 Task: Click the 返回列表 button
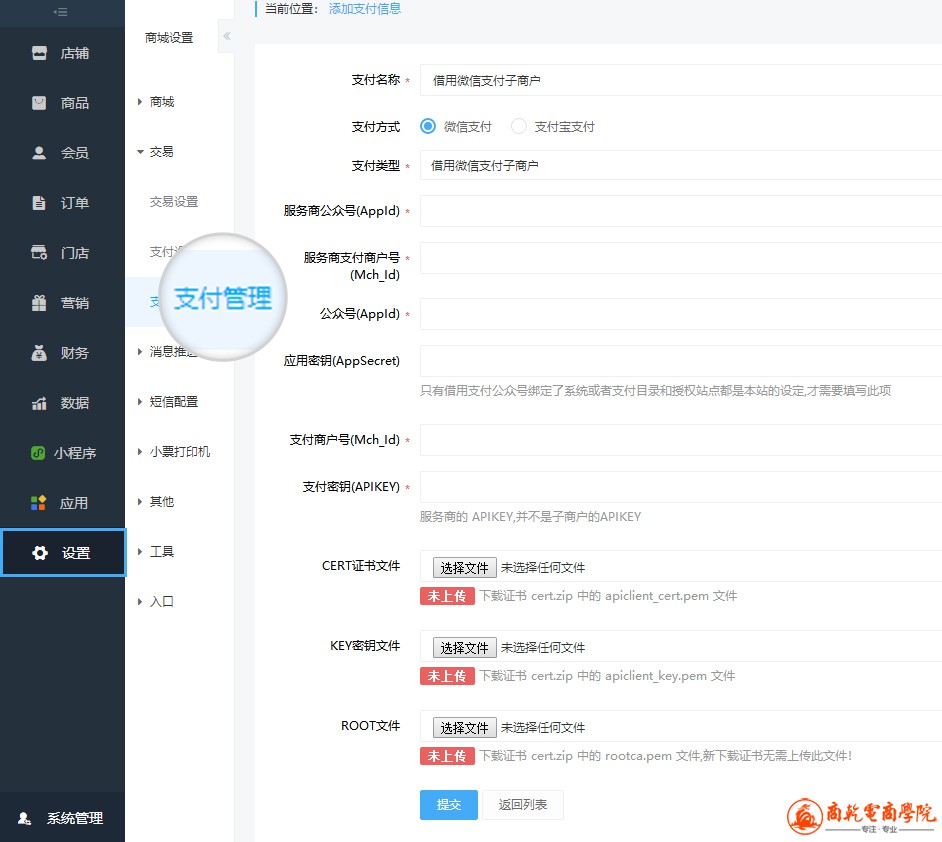[523, 805]
